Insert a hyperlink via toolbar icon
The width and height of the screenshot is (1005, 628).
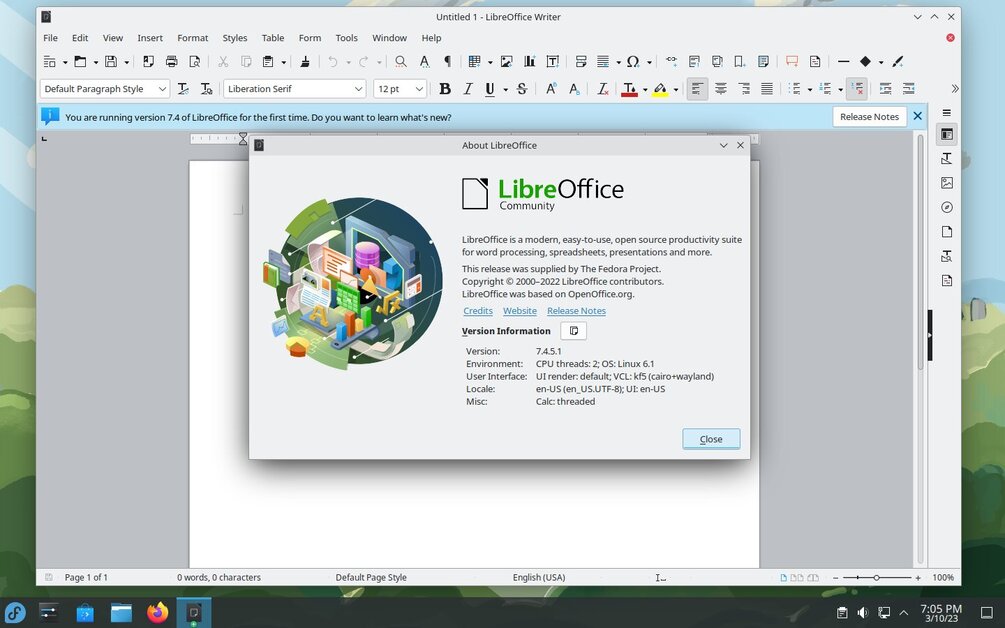pyautogui.click(x=671, y=62)
